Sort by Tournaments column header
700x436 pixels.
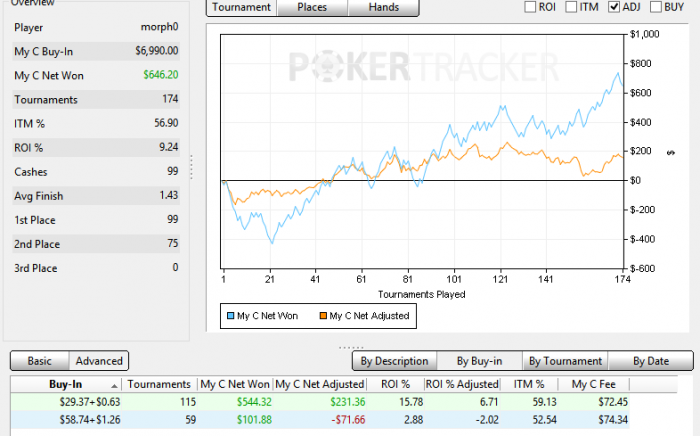point(159,384)
